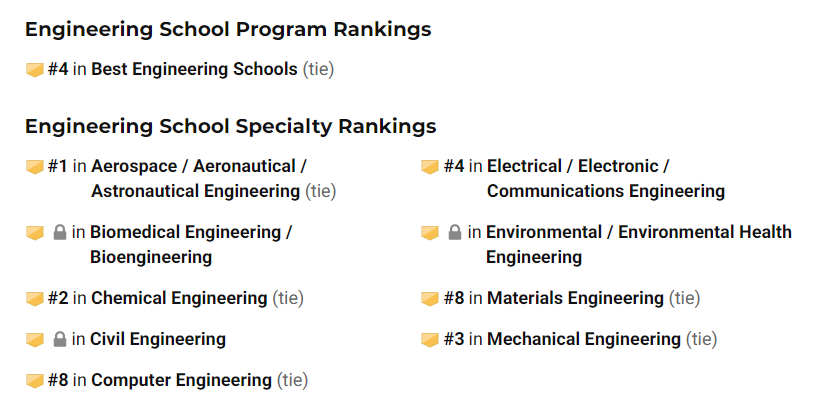Select the Materials Engineering link

(575, 299)
